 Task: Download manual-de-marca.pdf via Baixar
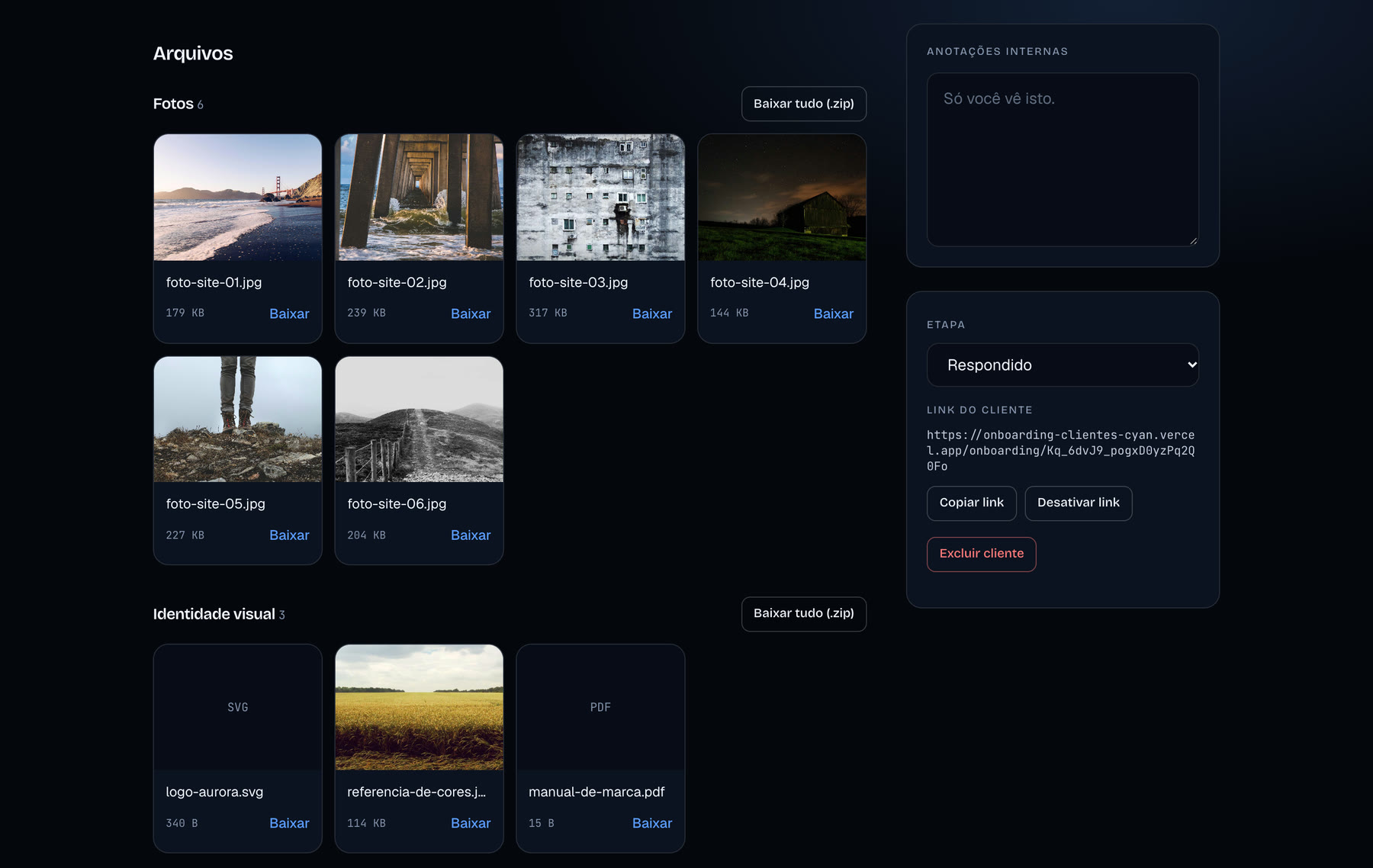(x=652, y=824)
